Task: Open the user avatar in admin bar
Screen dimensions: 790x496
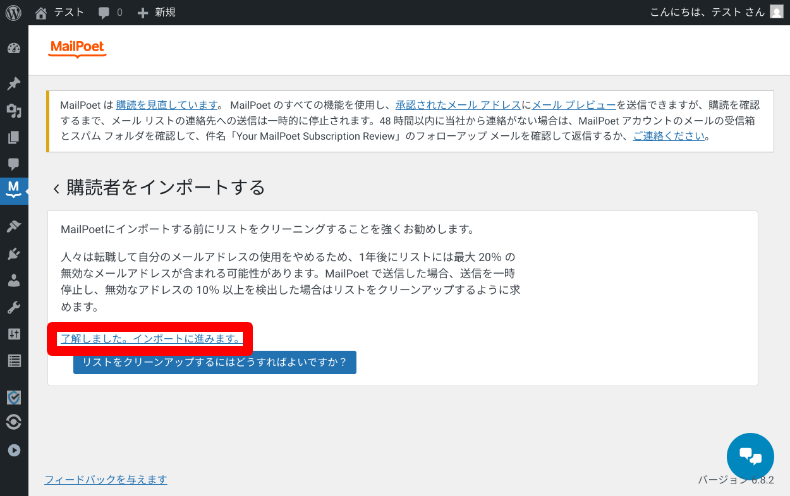Action: (776, 12)
